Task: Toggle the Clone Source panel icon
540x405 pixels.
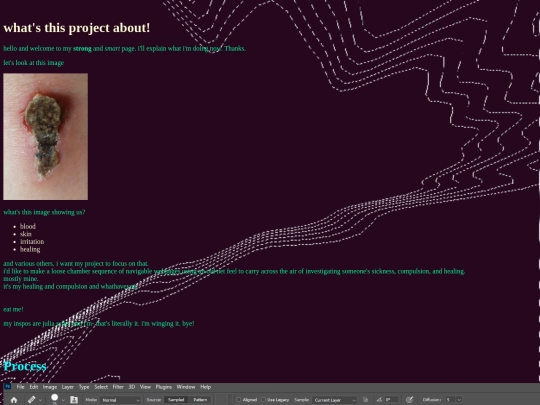Action: (74, 399)
